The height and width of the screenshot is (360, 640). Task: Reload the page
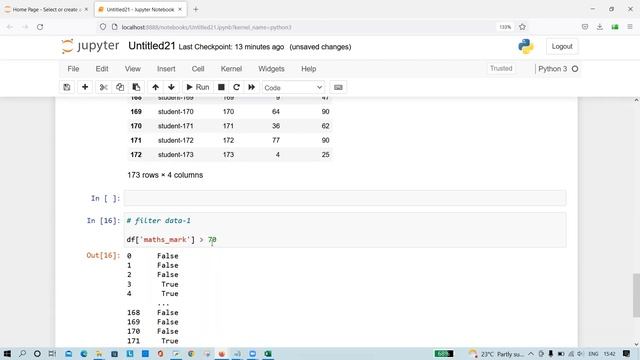tap(40, 27)
